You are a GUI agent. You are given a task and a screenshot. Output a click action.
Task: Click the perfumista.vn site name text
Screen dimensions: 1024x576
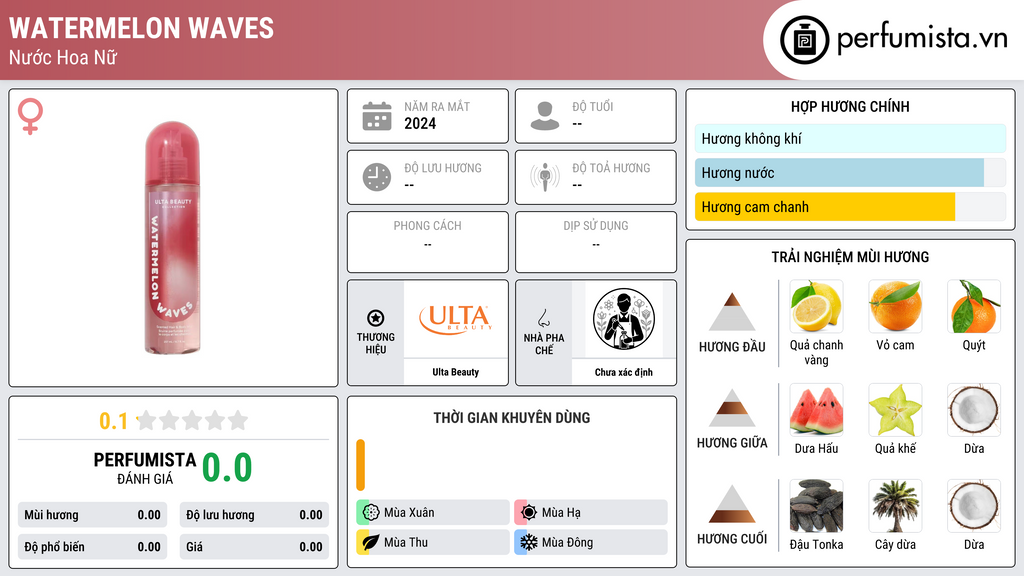coord(922,39)
